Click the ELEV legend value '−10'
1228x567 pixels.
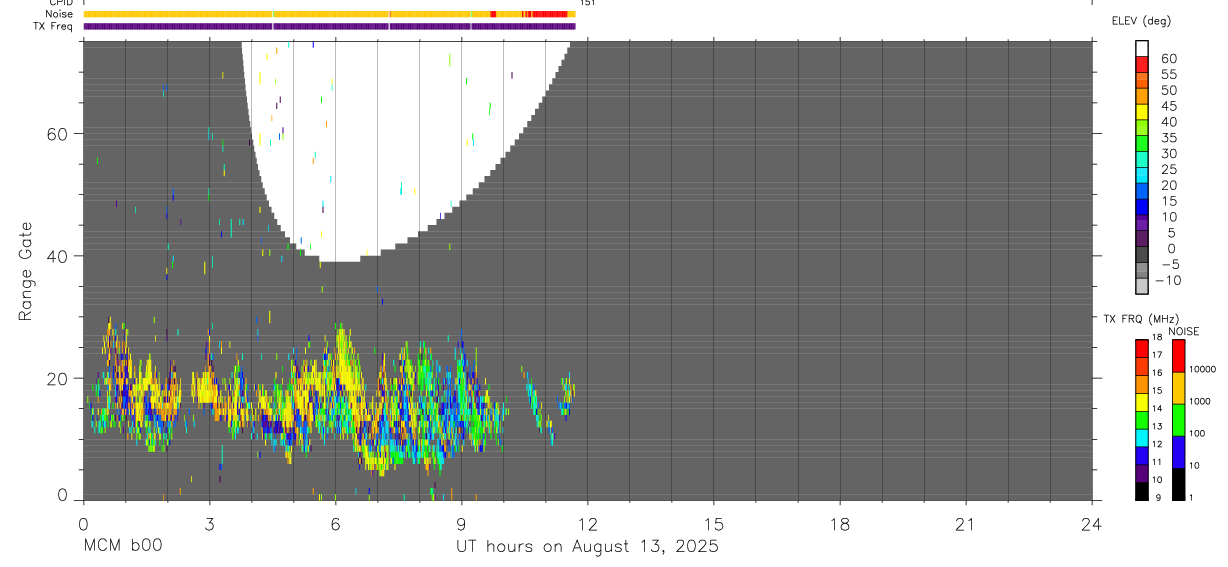(x=1166, y=280)
